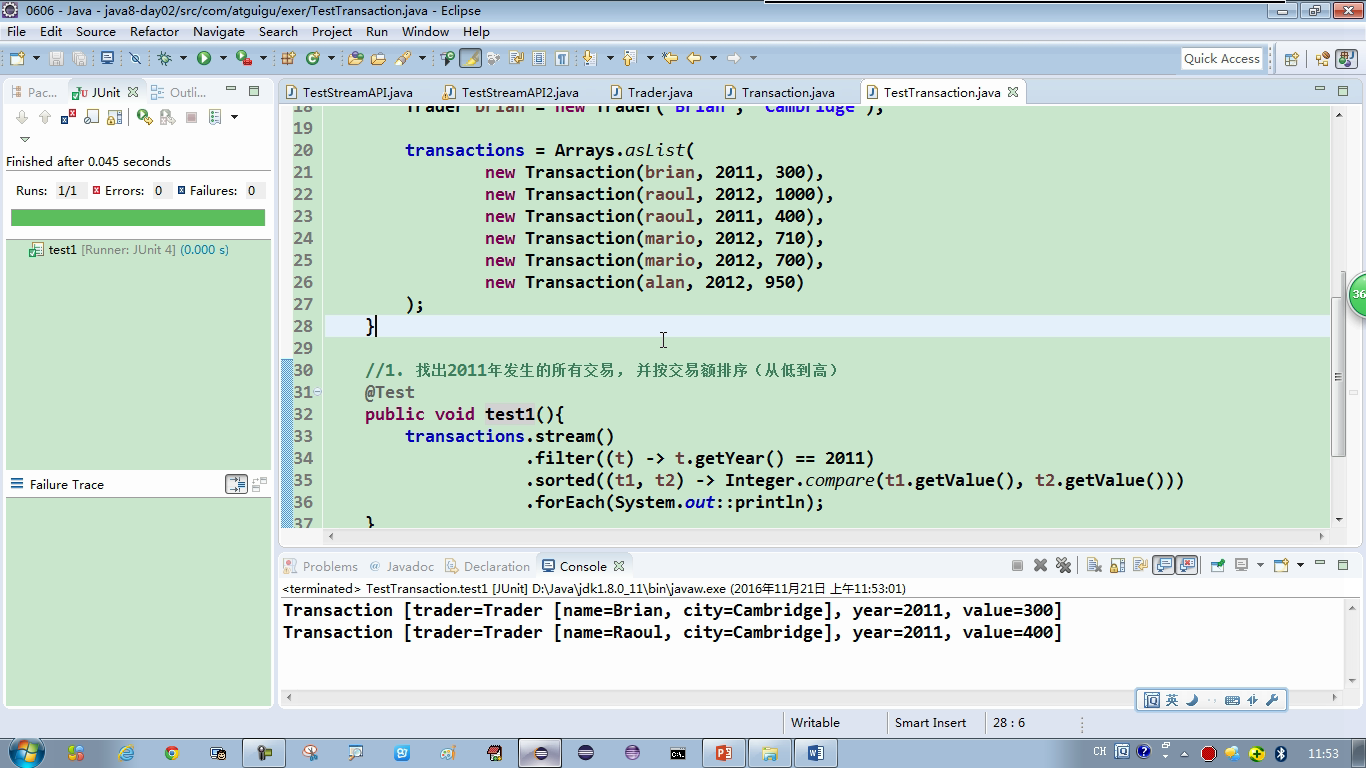
Task: Click Previous Annotation arrow icon
Action: click(629, 58)
